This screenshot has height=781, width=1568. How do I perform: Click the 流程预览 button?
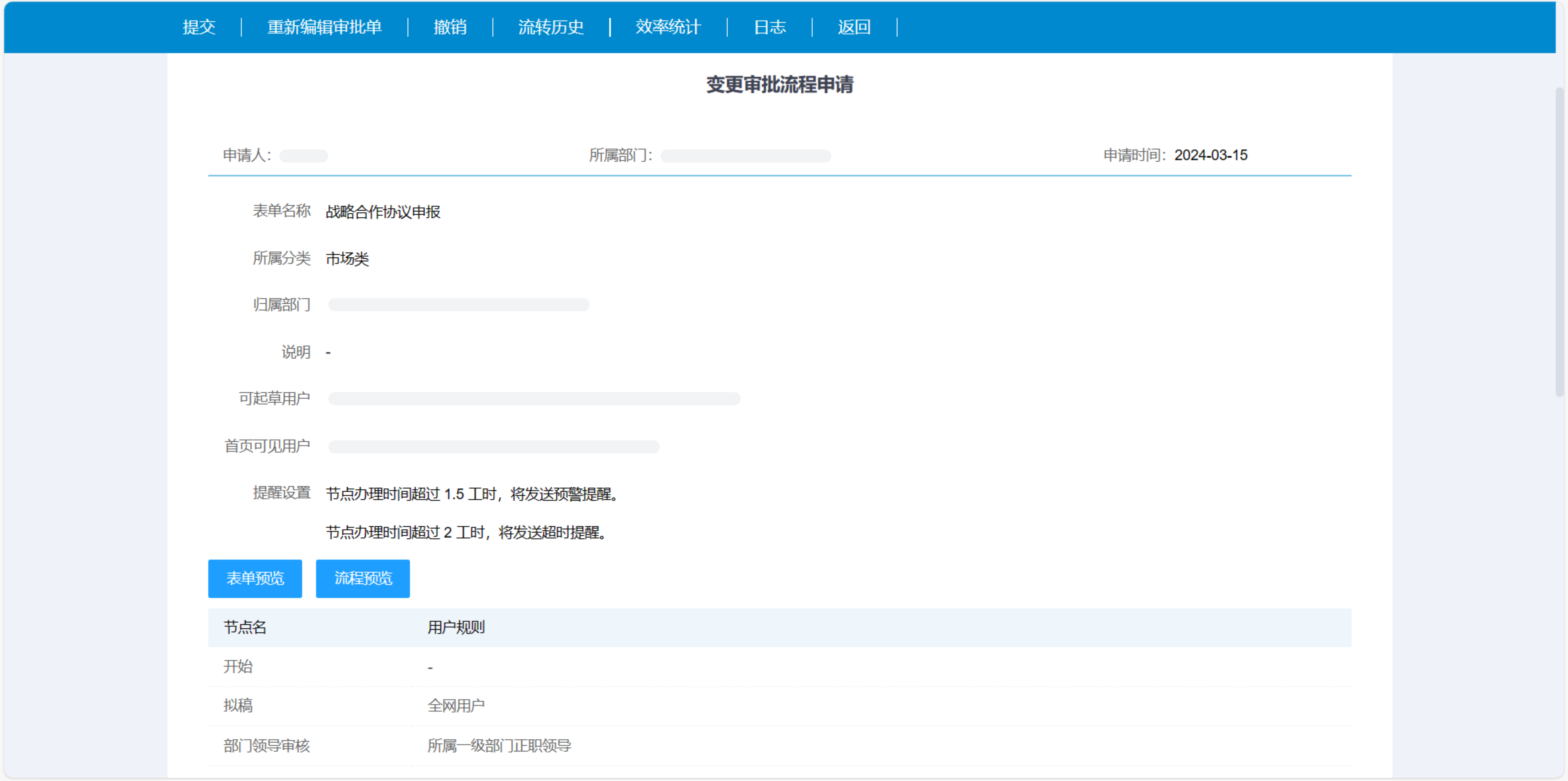tap(363, 578)
